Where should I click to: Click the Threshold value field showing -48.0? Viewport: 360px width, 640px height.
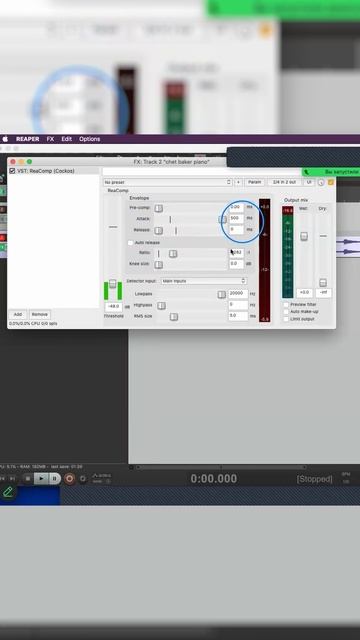click(113, 306)
